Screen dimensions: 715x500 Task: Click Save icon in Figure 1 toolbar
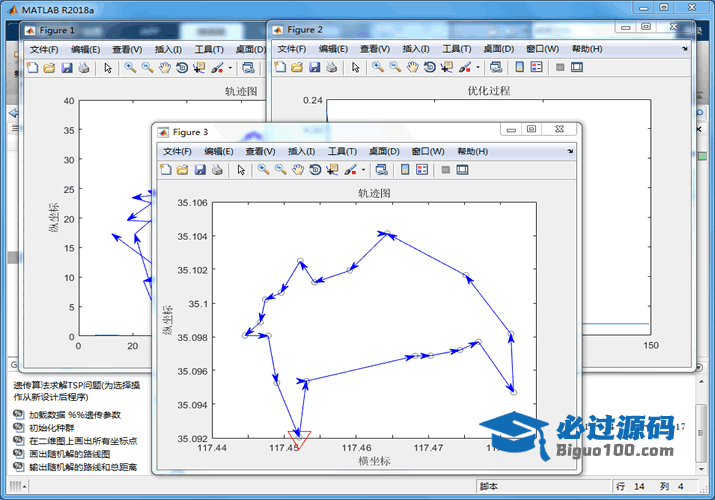tap(67, 68)
